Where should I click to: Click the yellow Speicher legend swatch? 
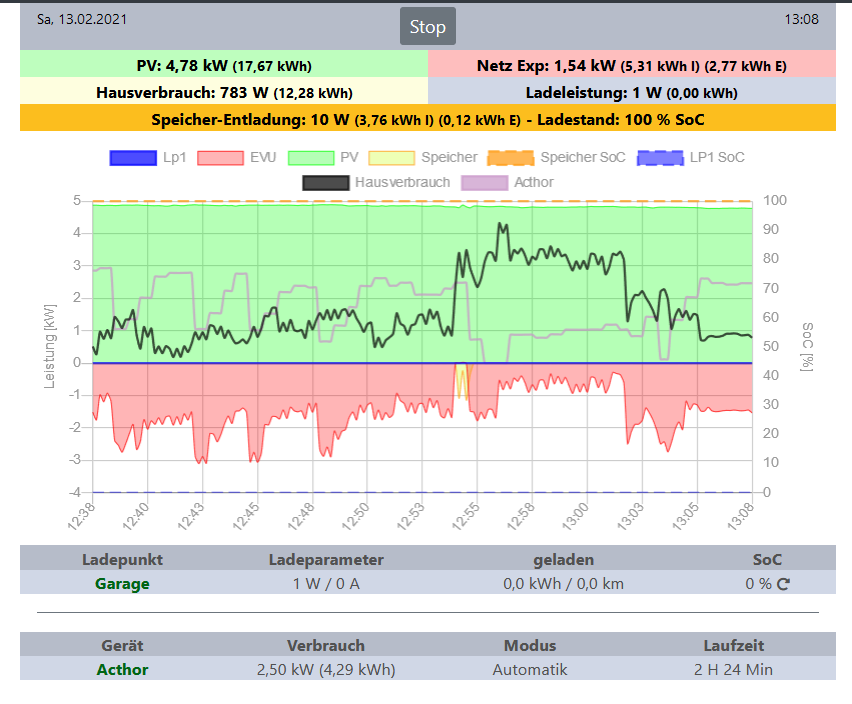pyautogui.click(x=391, y=158)
